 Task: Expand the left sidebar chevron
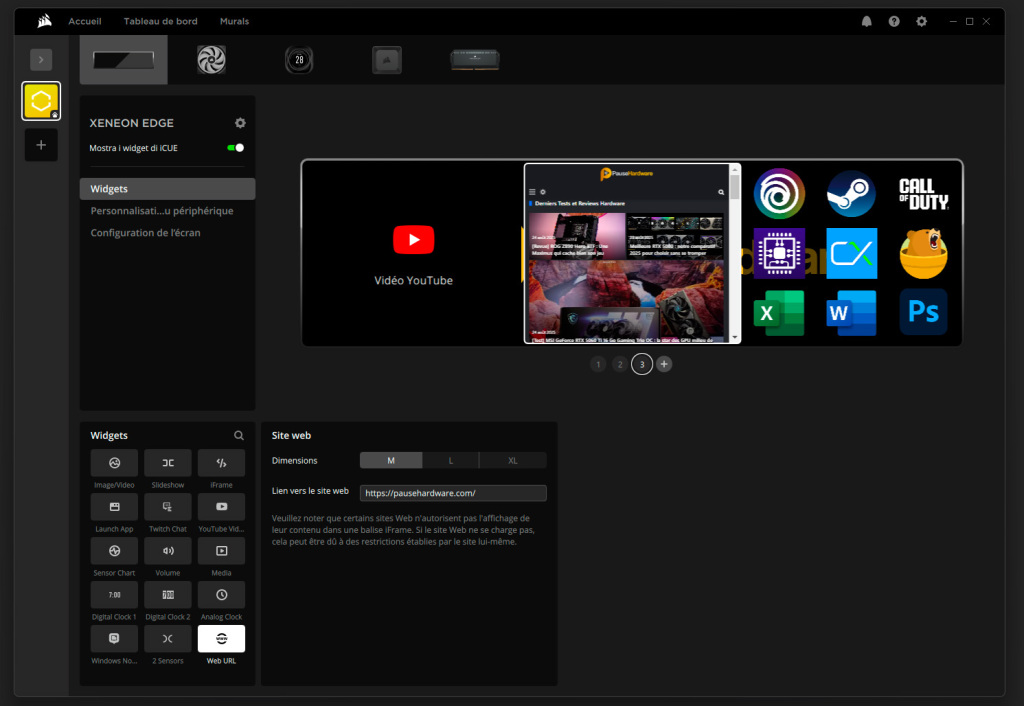click(x=41, y=60)
